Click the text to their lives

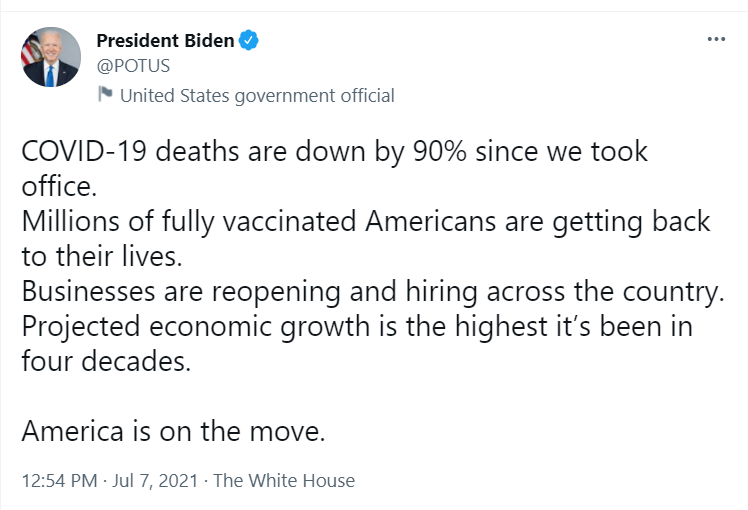(x=102, y=256)
